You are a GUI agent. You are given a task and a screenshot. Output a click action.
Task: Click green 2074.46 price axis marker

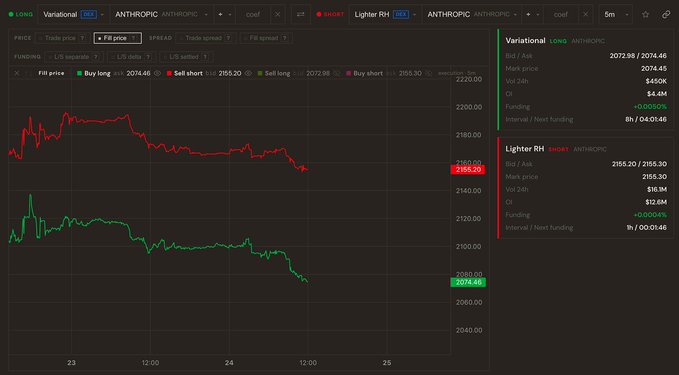468,282
